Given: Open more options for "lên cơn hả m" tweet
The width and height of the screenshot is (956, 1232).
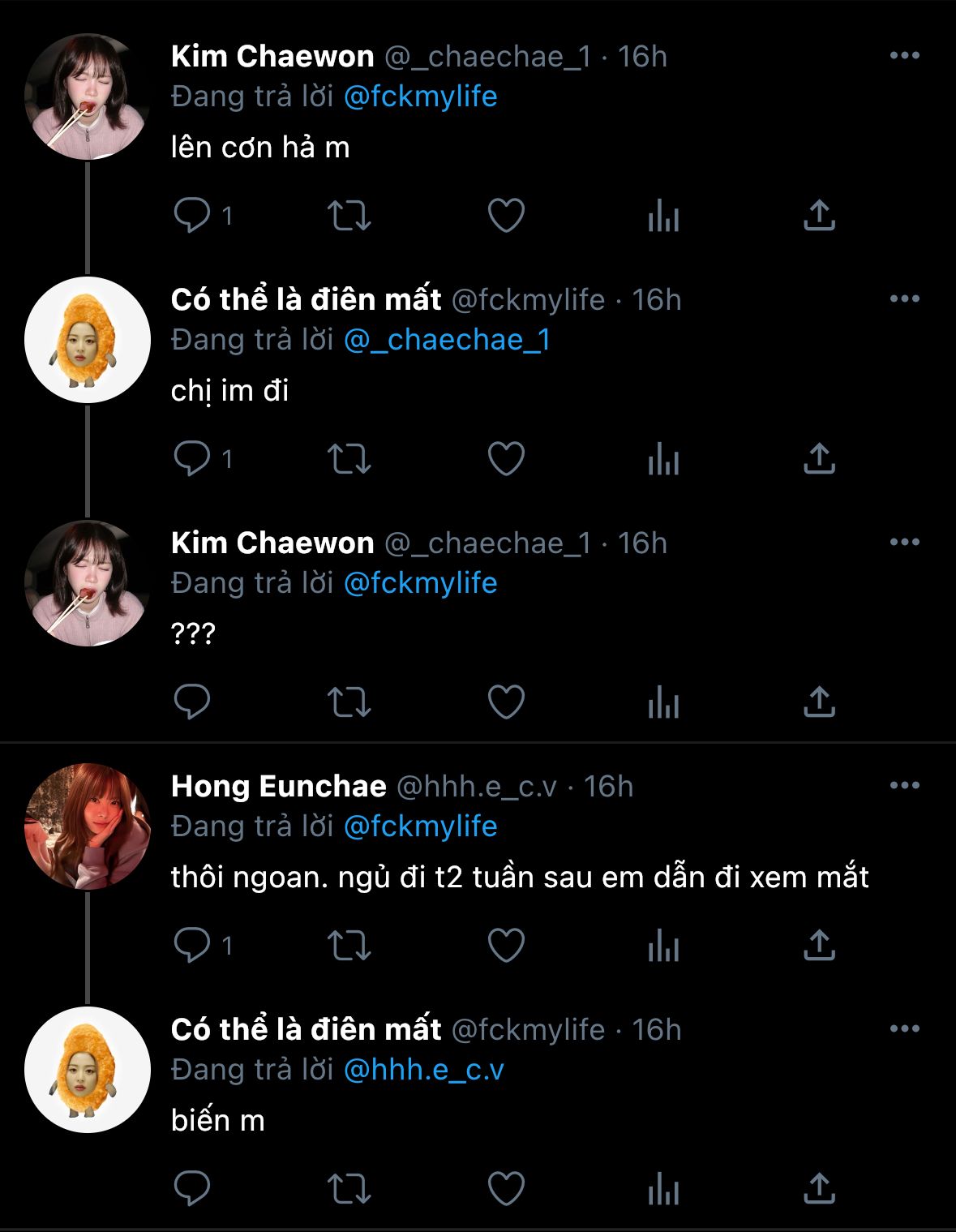Looking at the screenshot, I should [x=904, y=56].
